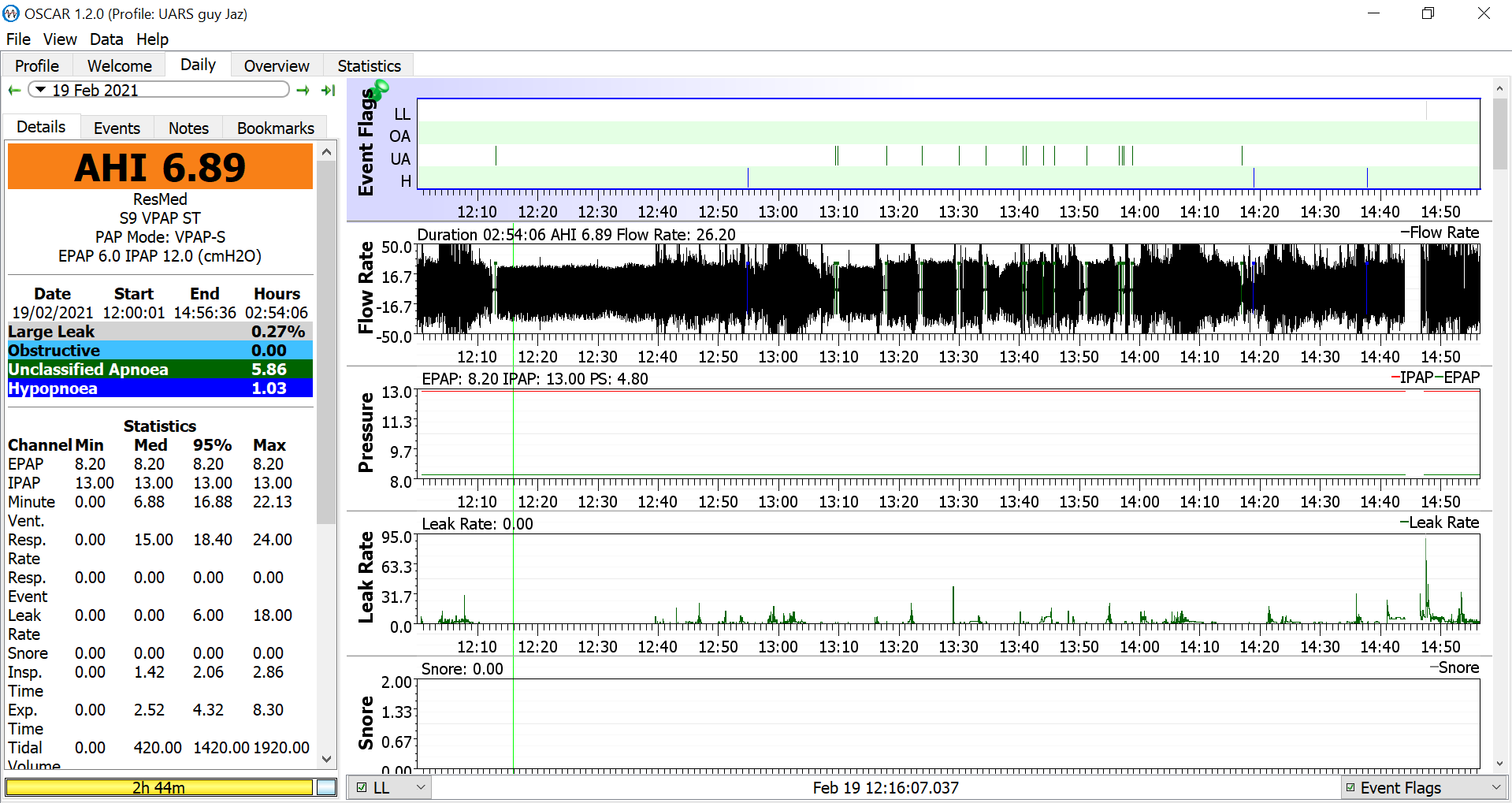The image size is (1512, 803).
Task: Click the Flow Rate legend label
Action: (1440, 232)
